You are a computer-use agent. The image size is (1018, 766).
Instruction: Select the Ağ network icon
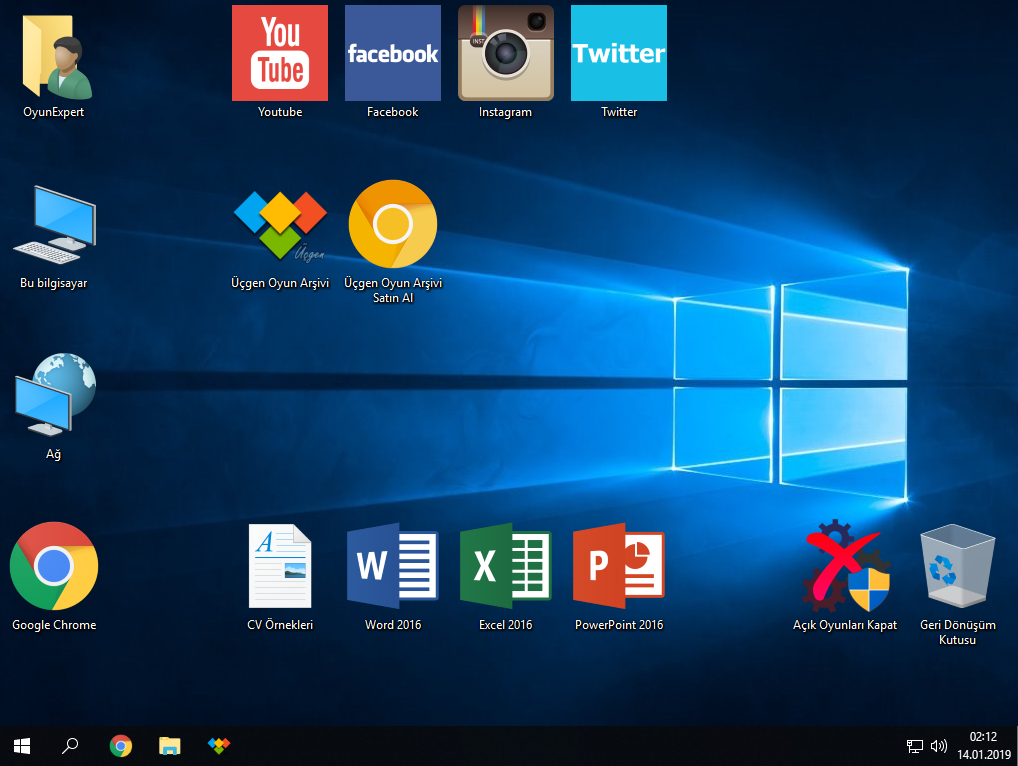(55, 394)
